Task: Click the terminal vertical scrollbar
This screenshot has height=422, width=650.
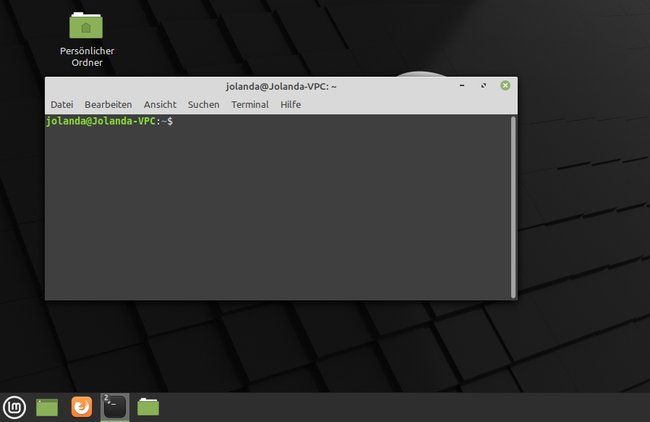Action: coord(513,207)
